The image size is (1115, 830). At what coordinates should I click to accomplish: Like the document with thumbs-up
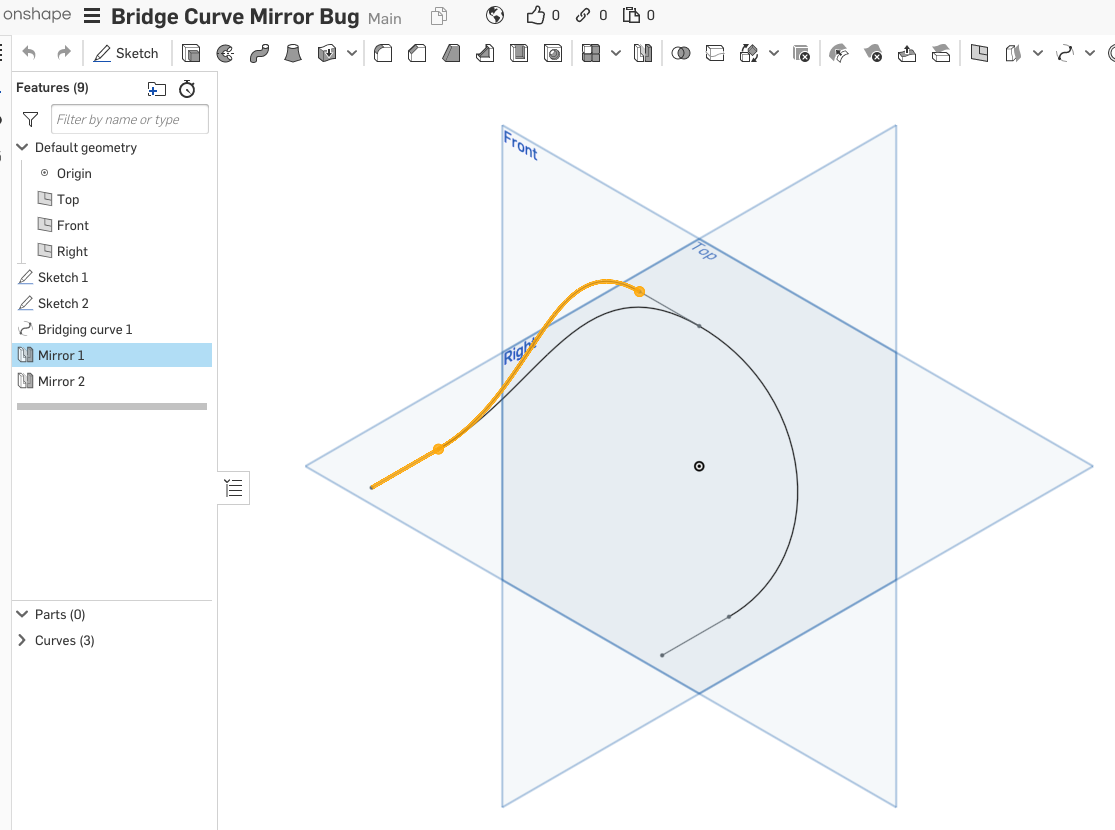(535, 15)
